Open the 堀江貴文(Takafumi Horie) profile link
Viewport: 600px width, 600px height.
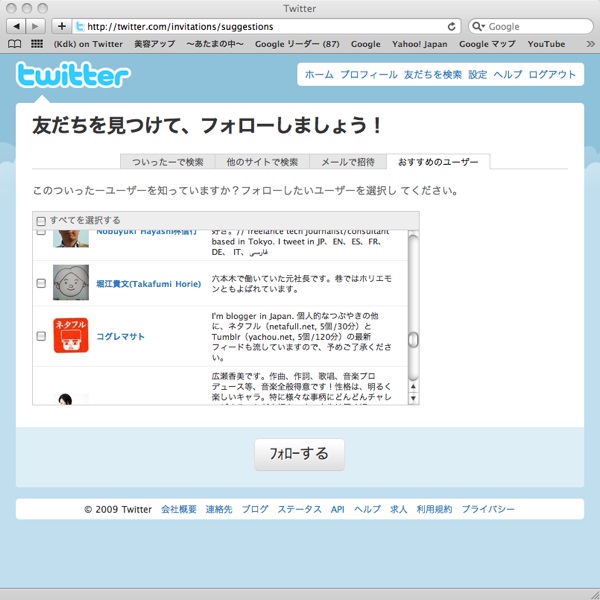pos(148,284)
